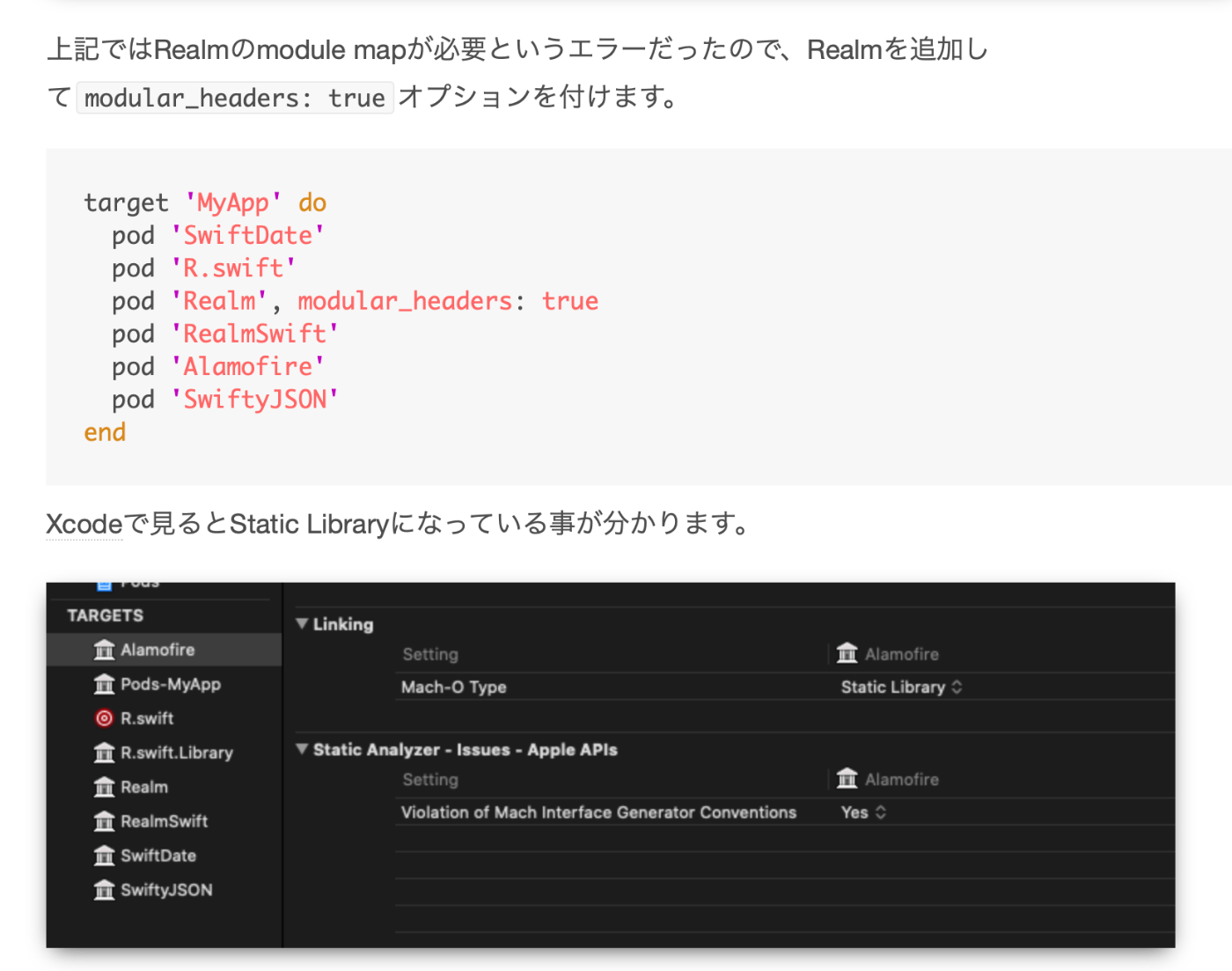The width and height of the screenshot is (1232, 971).
Task: Click the end keyword in the code block
Action: tap(105, 432)
